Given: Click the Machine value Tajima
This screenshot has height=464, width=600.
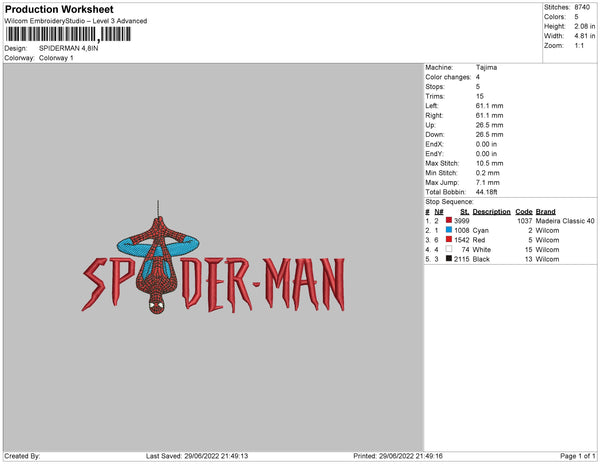Looking at the screenshot, I should (x=486, y=67).
